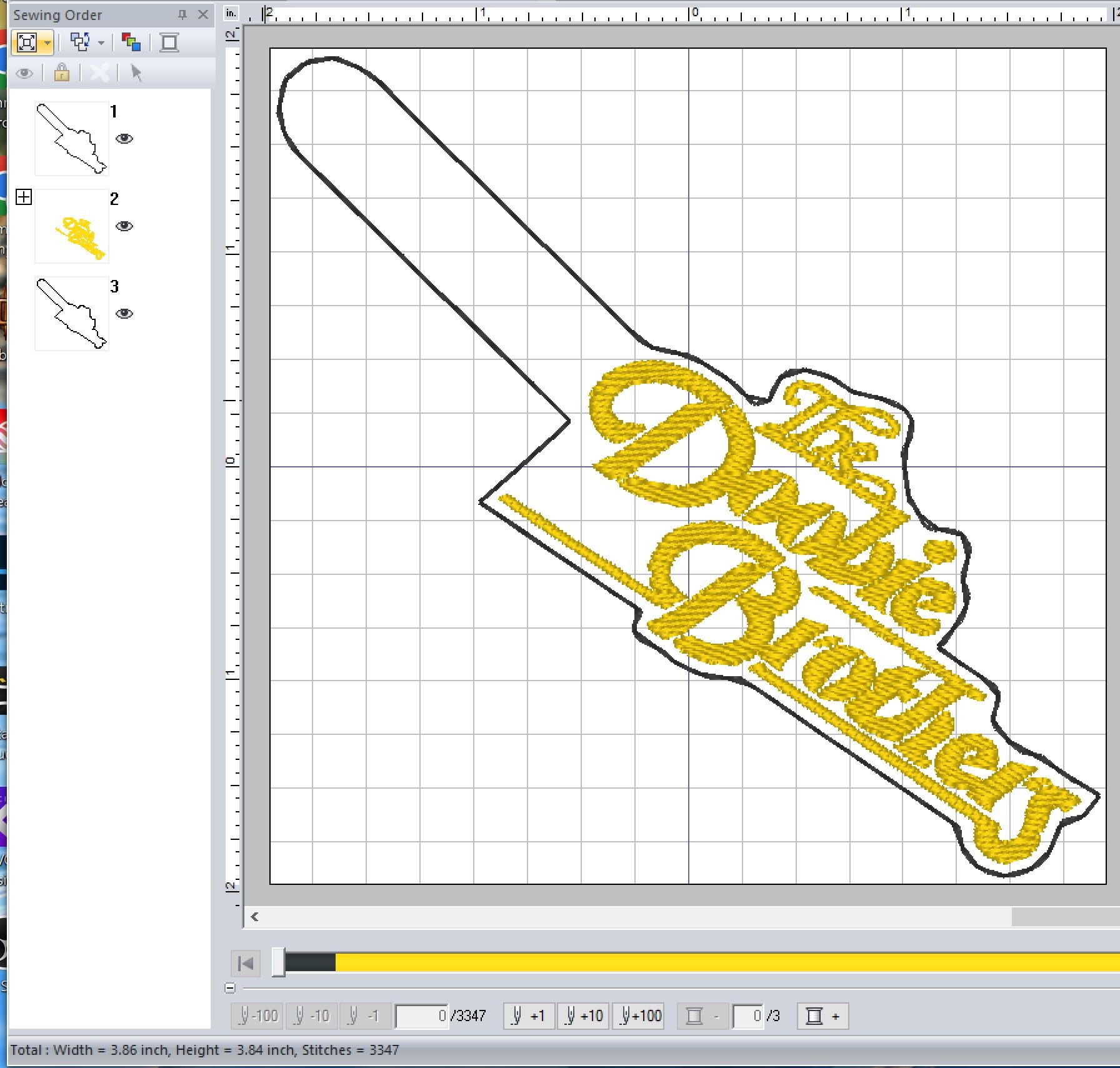1120x1068 pixels.
Task: Toggle visibility eye for sewing item 3
Action: 124,314
